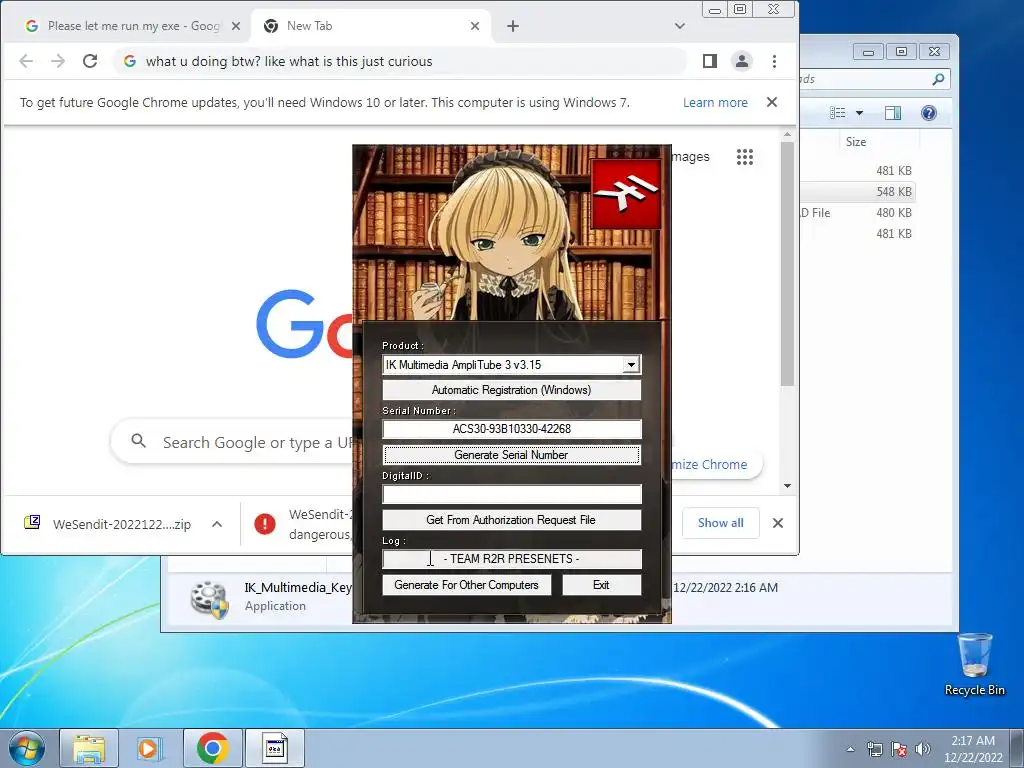The width and height of the screenshot is (1024, 768).
Task: Open the Explorer help icon
Action: [929, 113]
